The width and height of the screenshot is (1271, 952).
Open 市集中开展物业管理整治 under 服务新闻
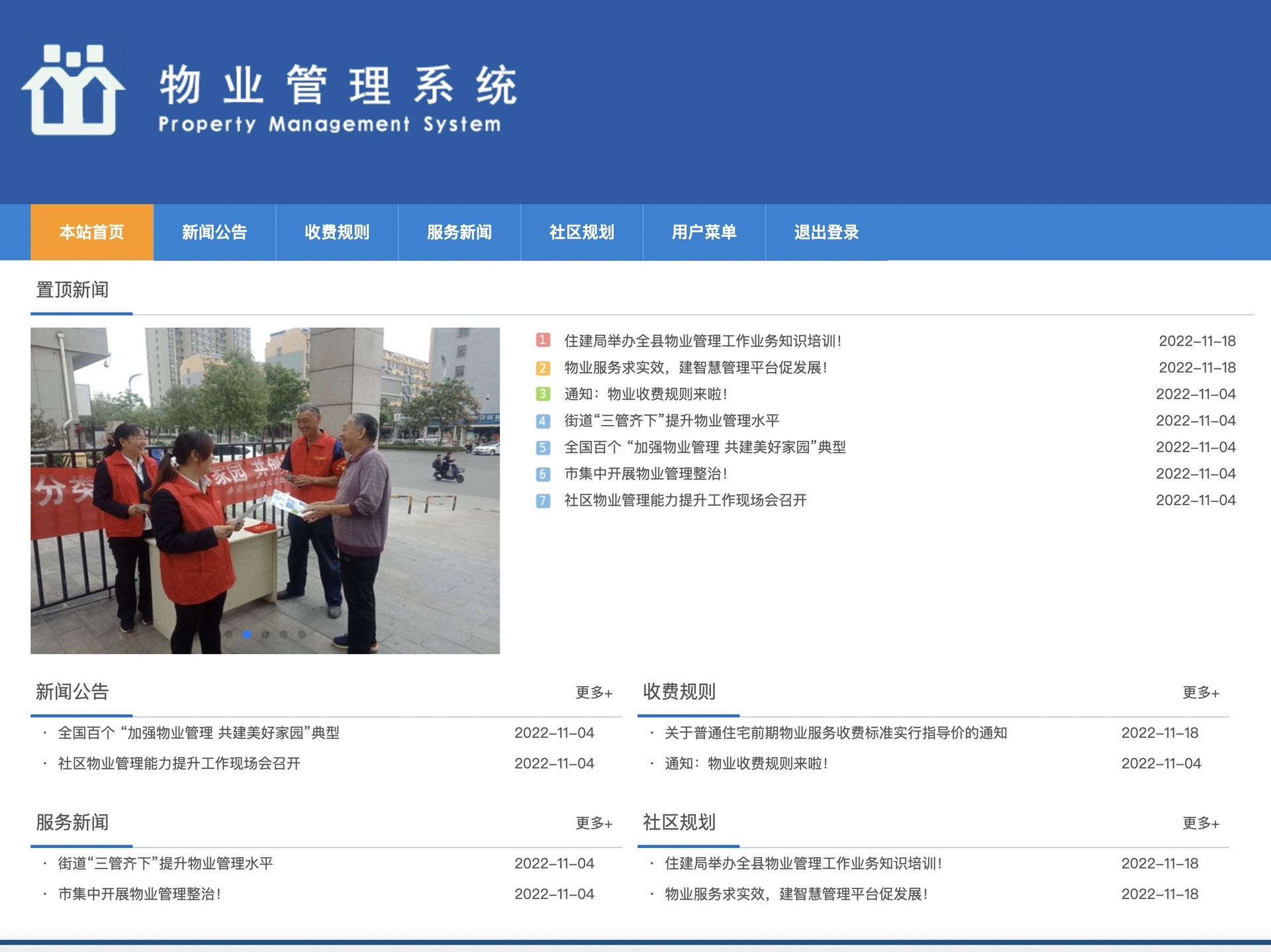pos(139,894)
